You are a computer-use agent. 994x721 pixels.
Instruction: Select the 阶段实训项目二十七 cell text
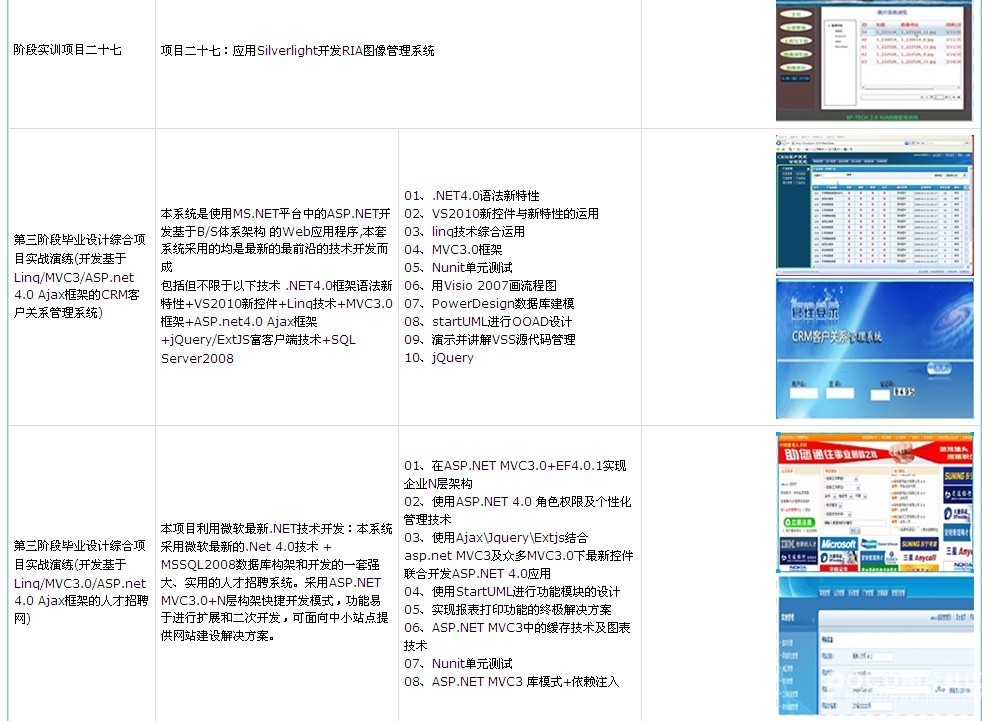click(x=68, y=49)
